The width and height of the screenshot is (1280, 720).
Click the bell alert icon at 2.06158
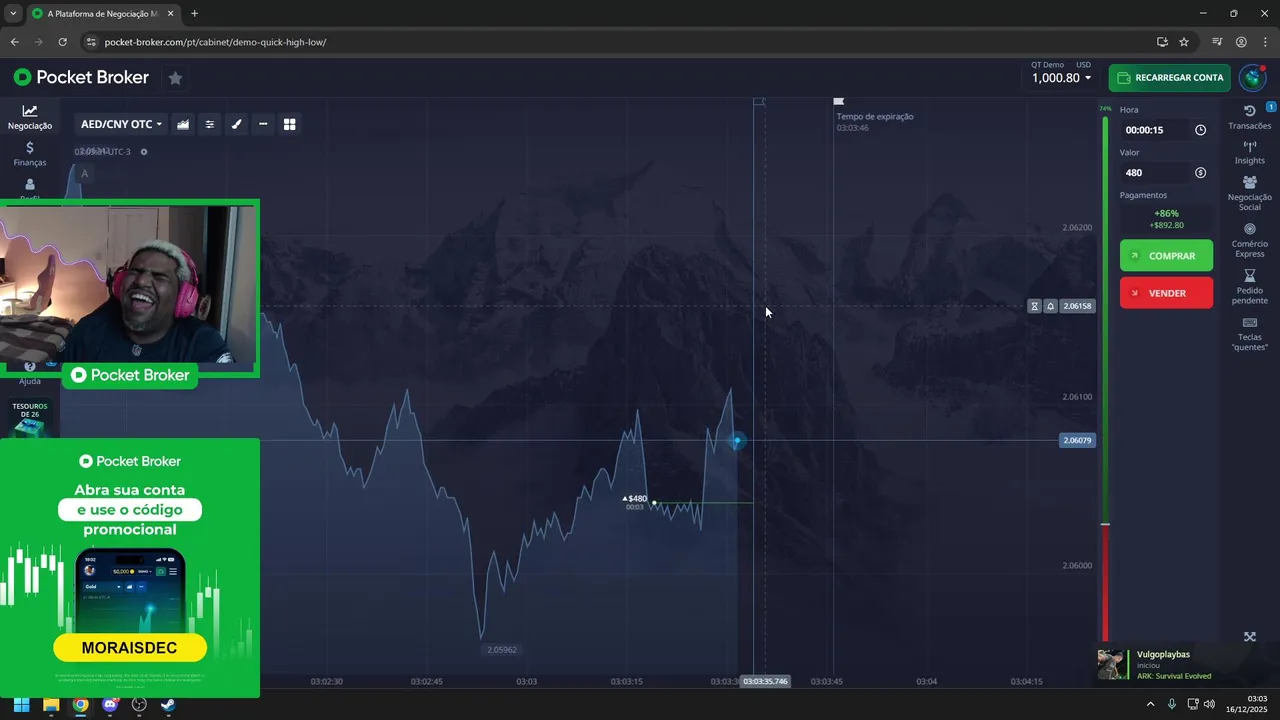click(1050, 306)
